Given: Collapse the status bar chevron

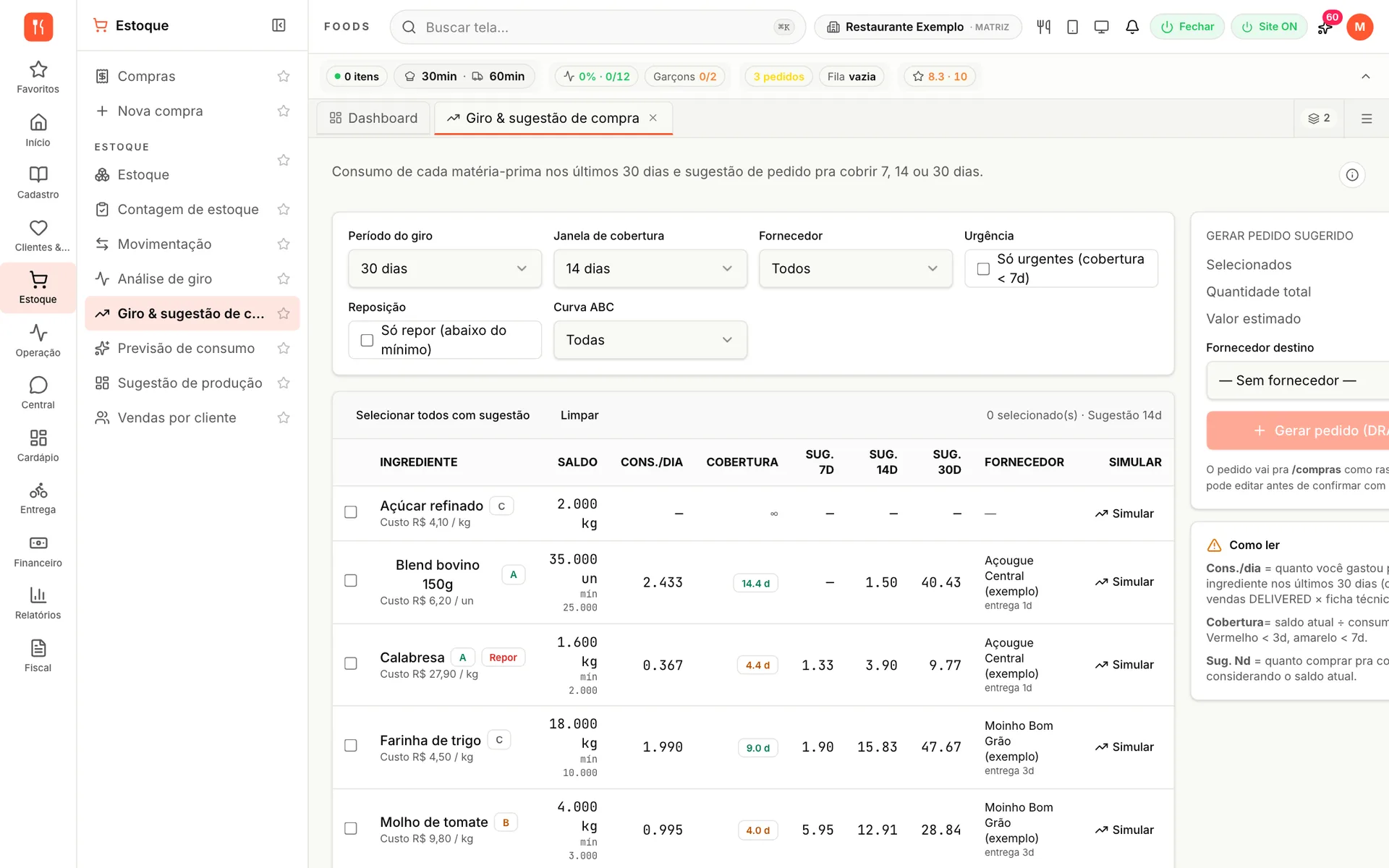Looking at the screenshot, I should pos(1365,77).
